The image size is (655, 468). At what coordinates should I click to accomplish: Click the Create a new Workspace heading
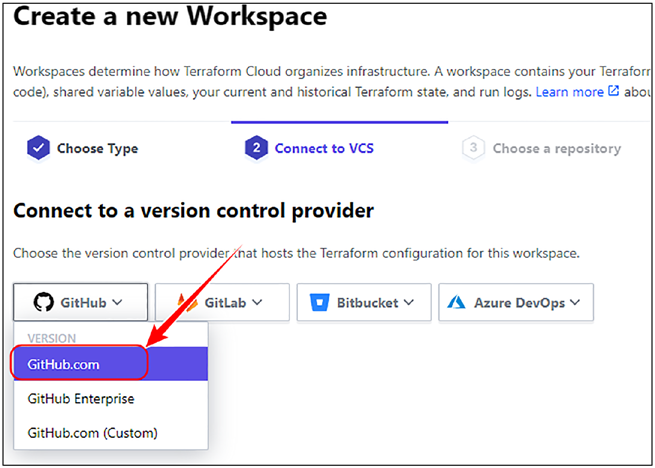tap(170, 16)
